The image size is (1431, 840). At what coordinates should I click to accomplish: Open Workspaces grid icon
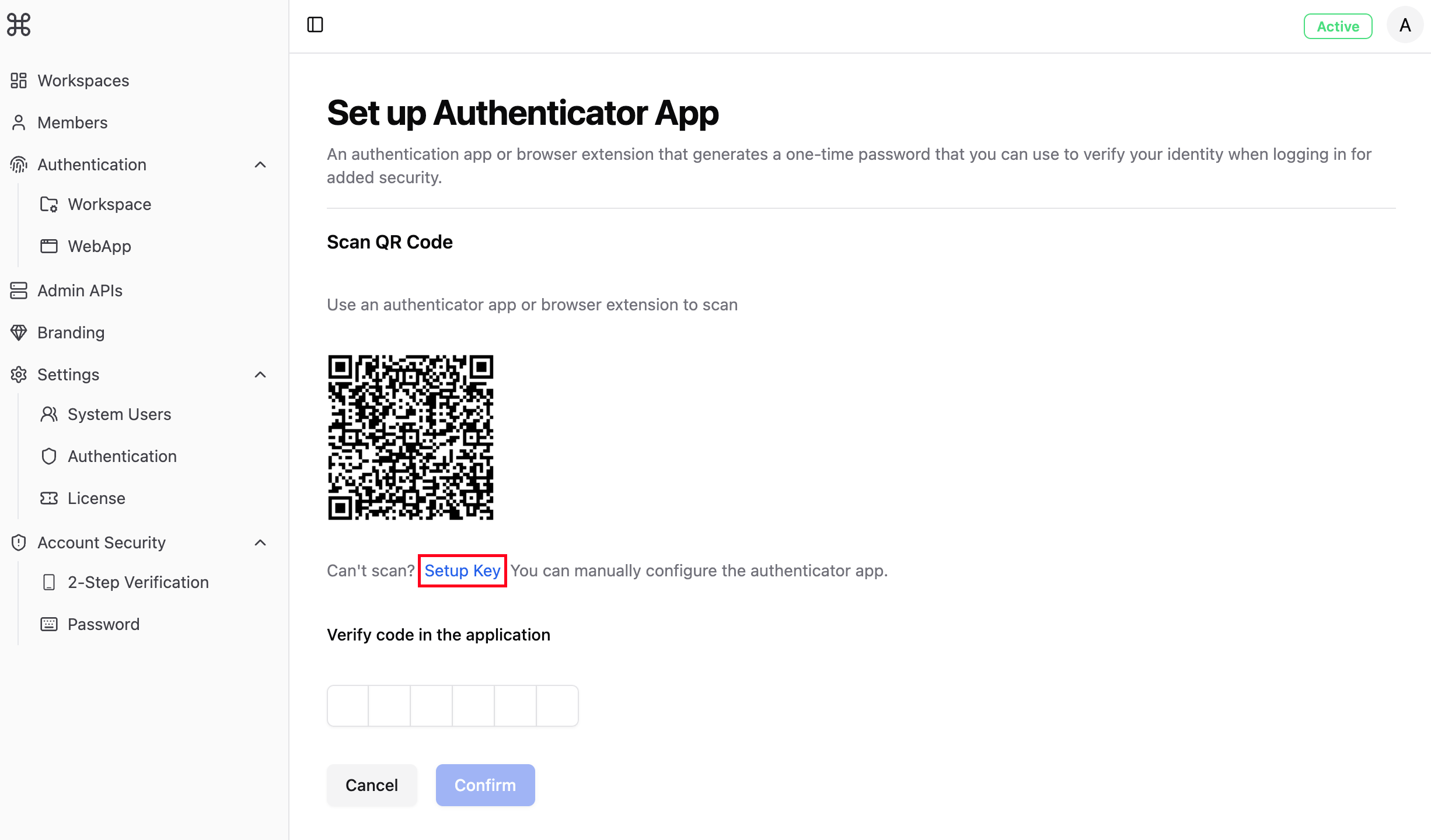tap(19, 80)
